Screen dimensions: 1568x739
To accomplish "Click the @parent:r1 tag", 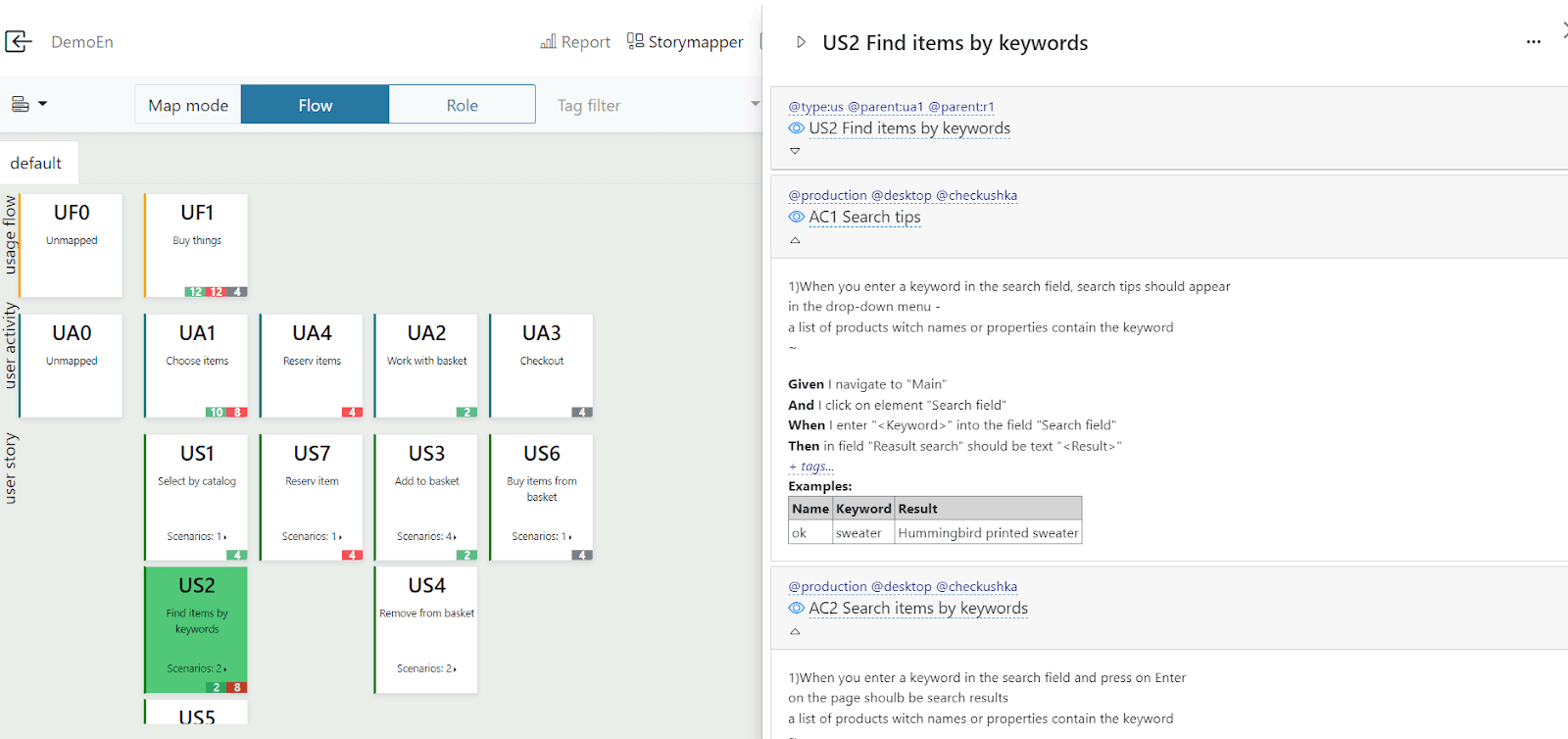I will (961, 107).
